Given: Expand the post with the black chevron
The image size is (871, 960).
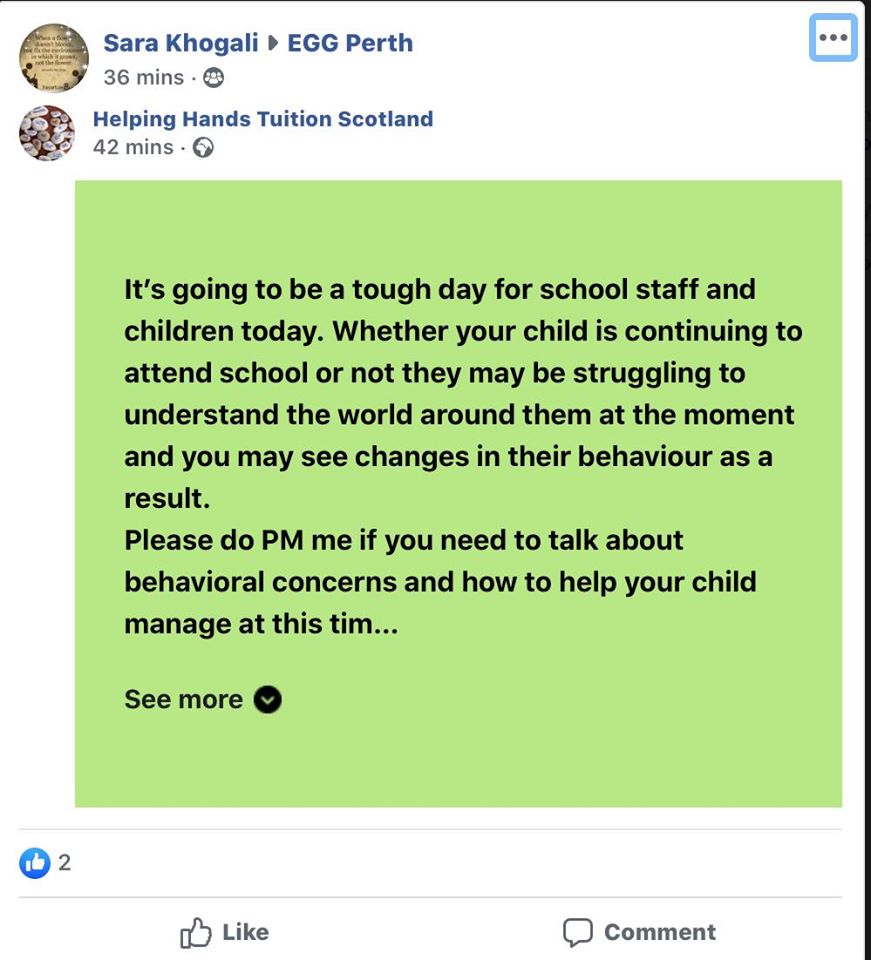Looking at the screenshot, I should [x=267, y=699].
